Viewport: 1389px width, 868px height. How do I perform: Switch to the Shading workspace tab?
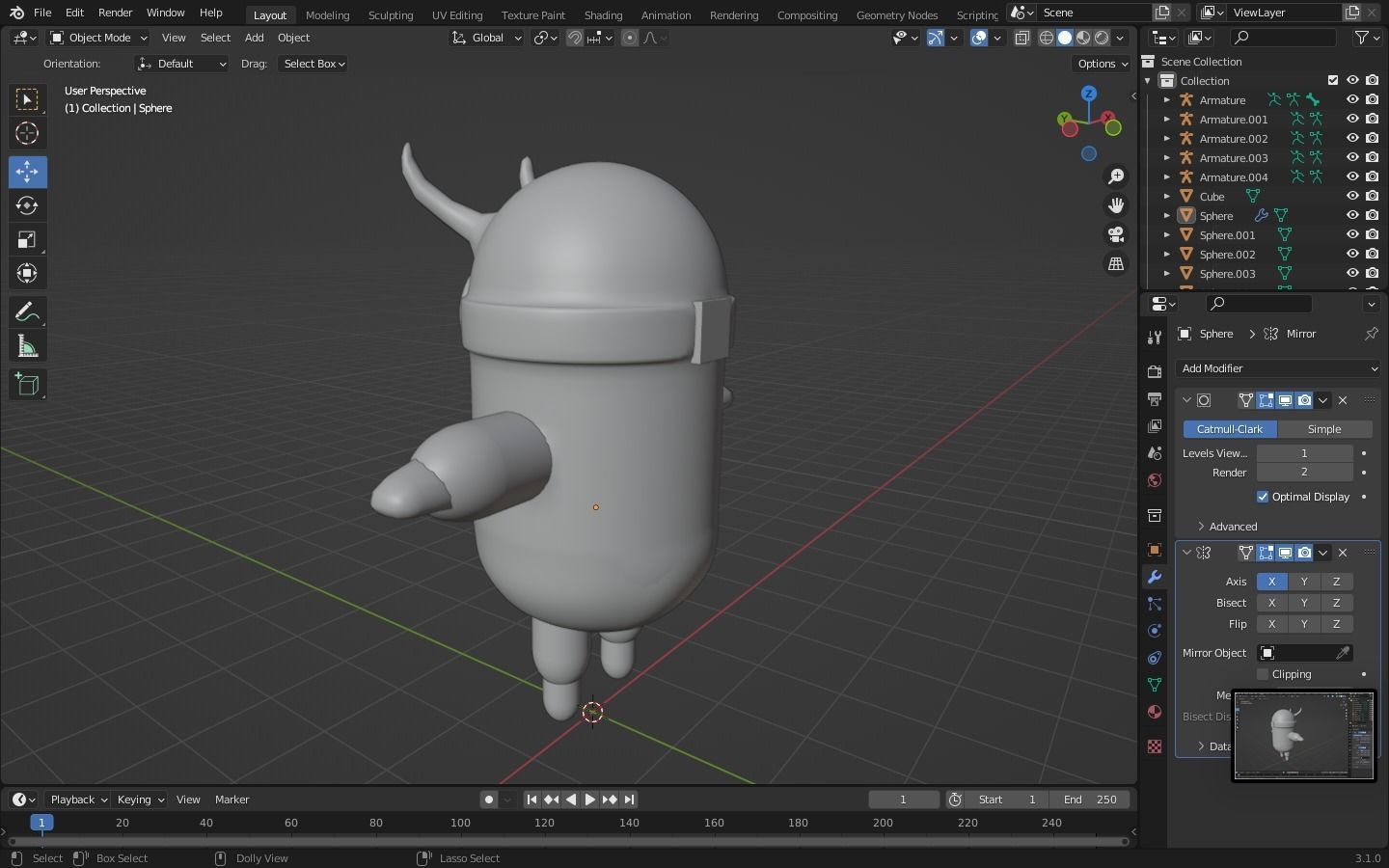click(603, 14)
